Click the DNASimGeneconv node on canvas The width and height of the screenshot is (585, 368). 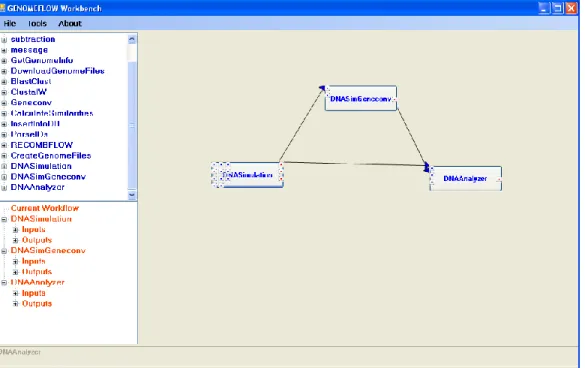click(x=361, y=99)
